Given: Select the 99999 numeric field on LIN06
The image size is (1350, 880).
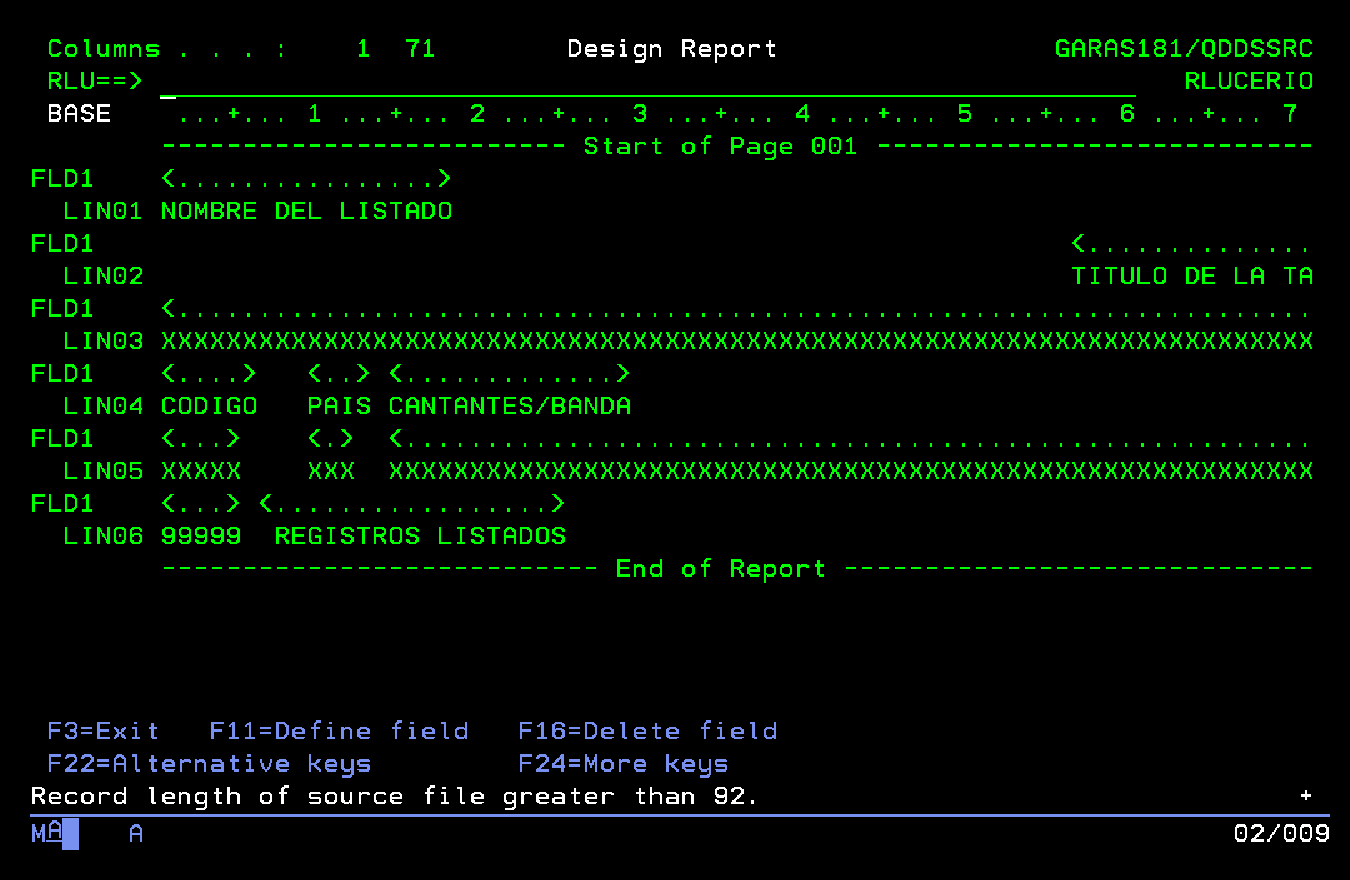Looking at the screenshot, I should [x=200, y=536].
